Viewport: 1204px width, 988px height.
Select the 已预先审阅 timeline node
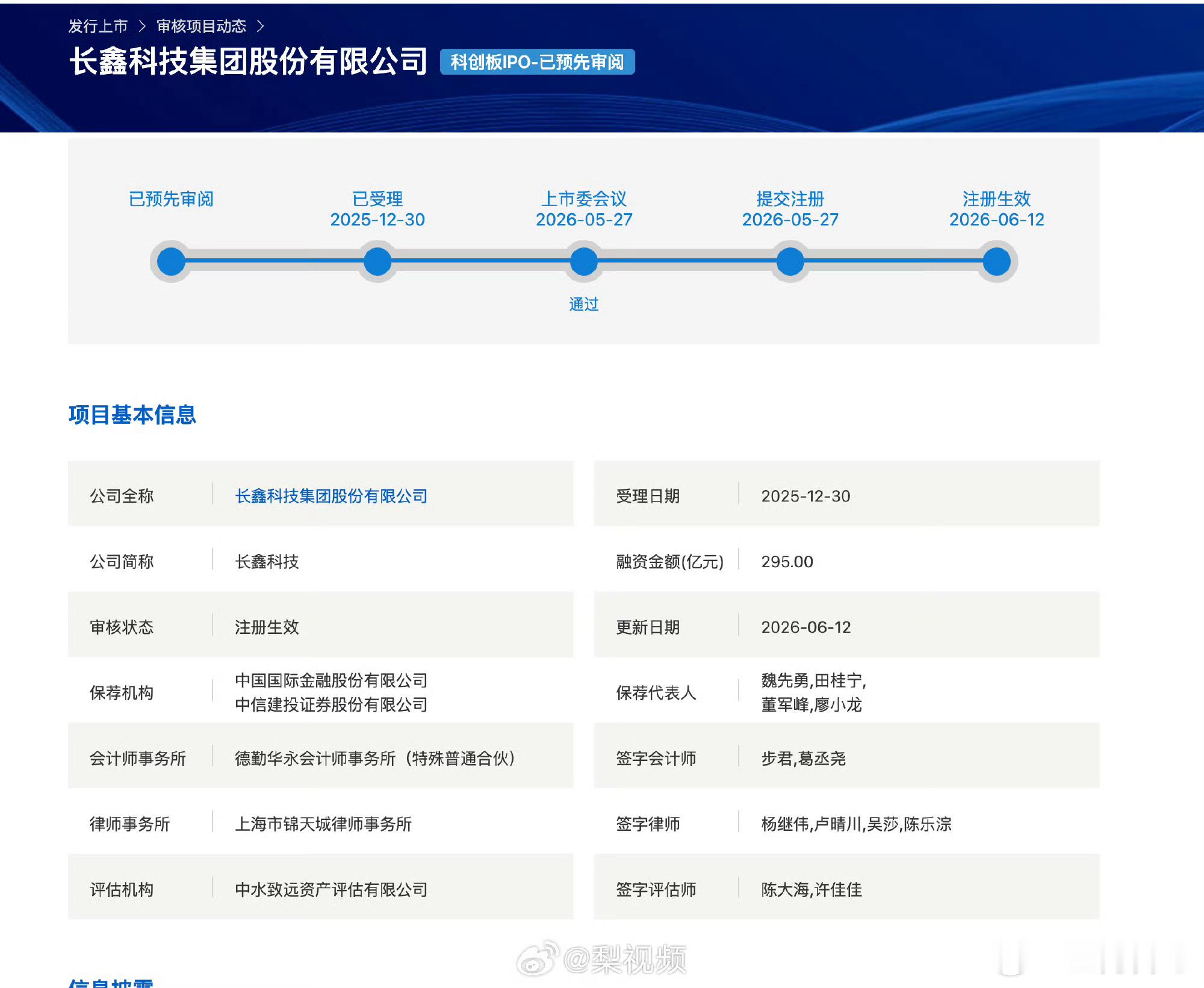[x=171, y=262]
